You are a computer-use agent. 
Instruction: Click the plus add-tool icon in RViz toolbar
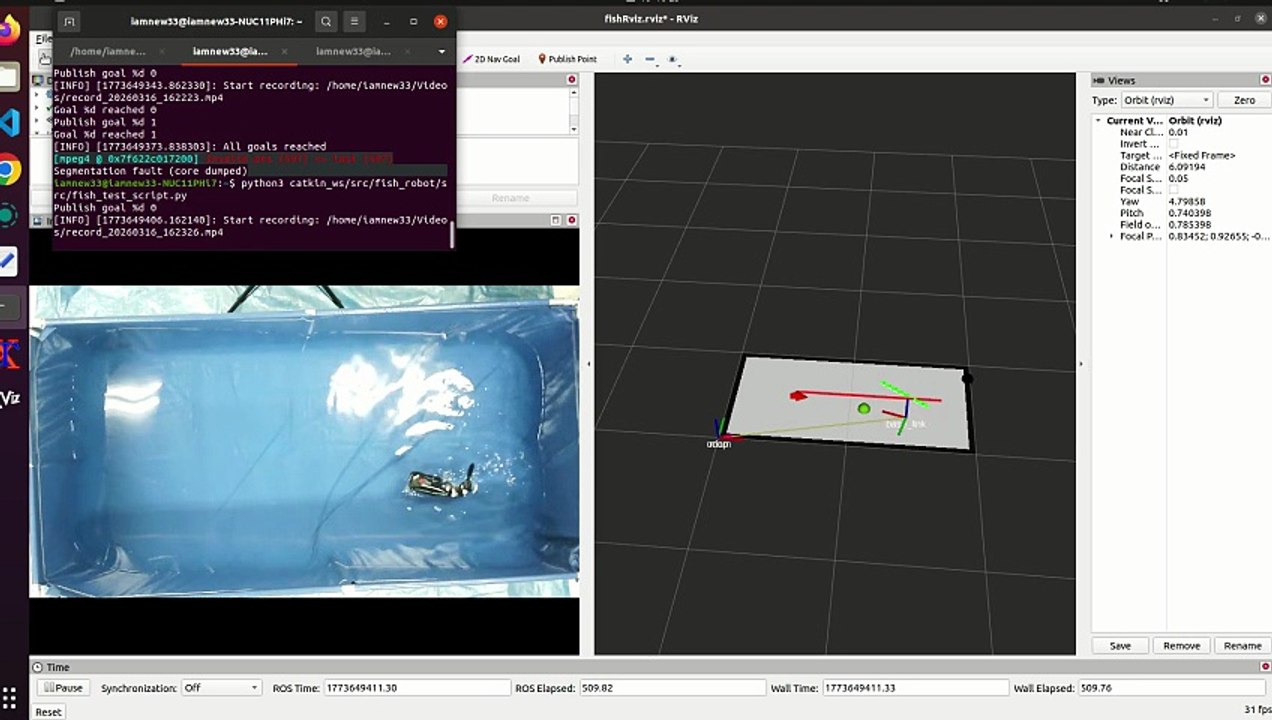click(x=627, y=59)
